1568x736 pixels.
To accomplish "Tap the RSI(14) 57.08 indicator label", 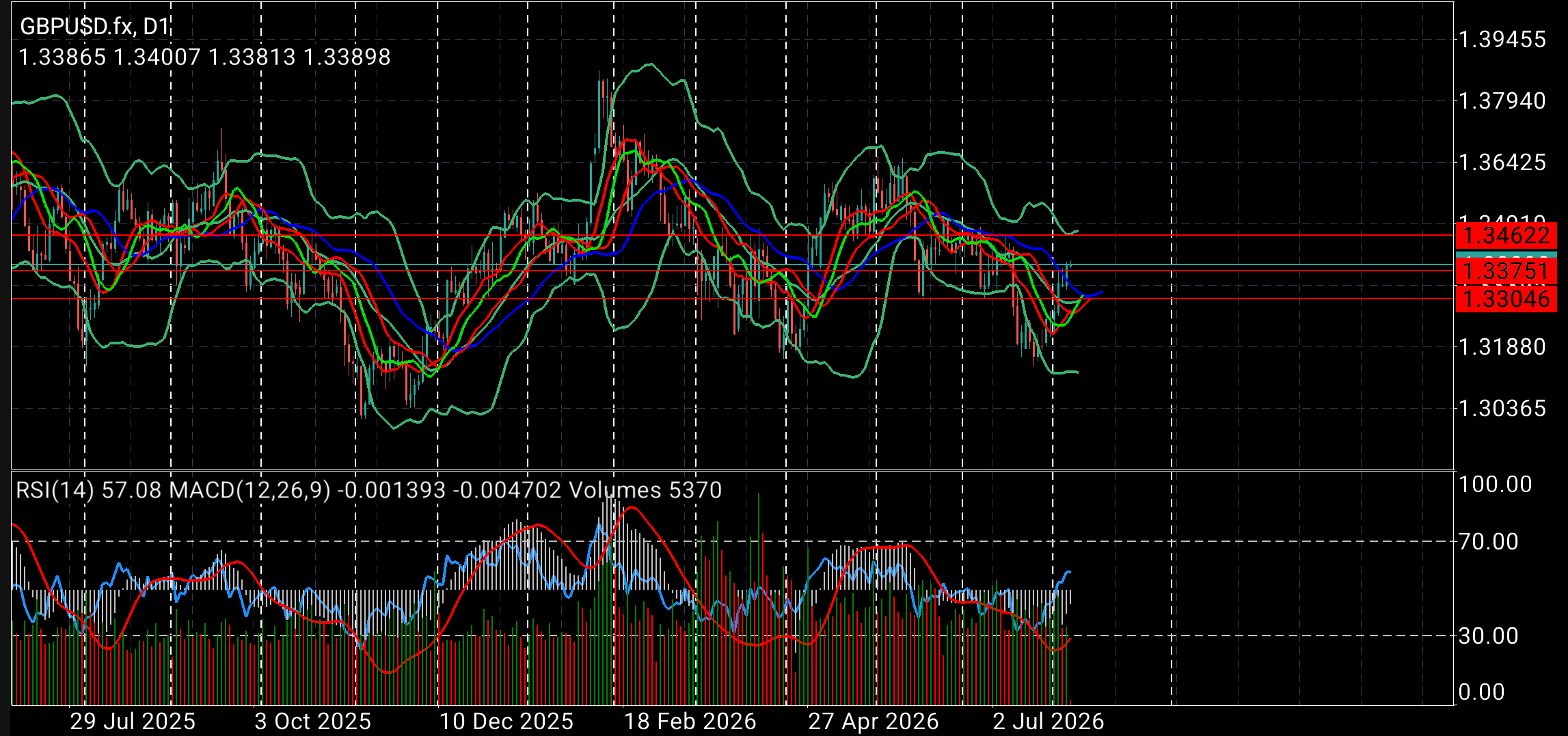I will pyautogui.click(x=89, y=490).
